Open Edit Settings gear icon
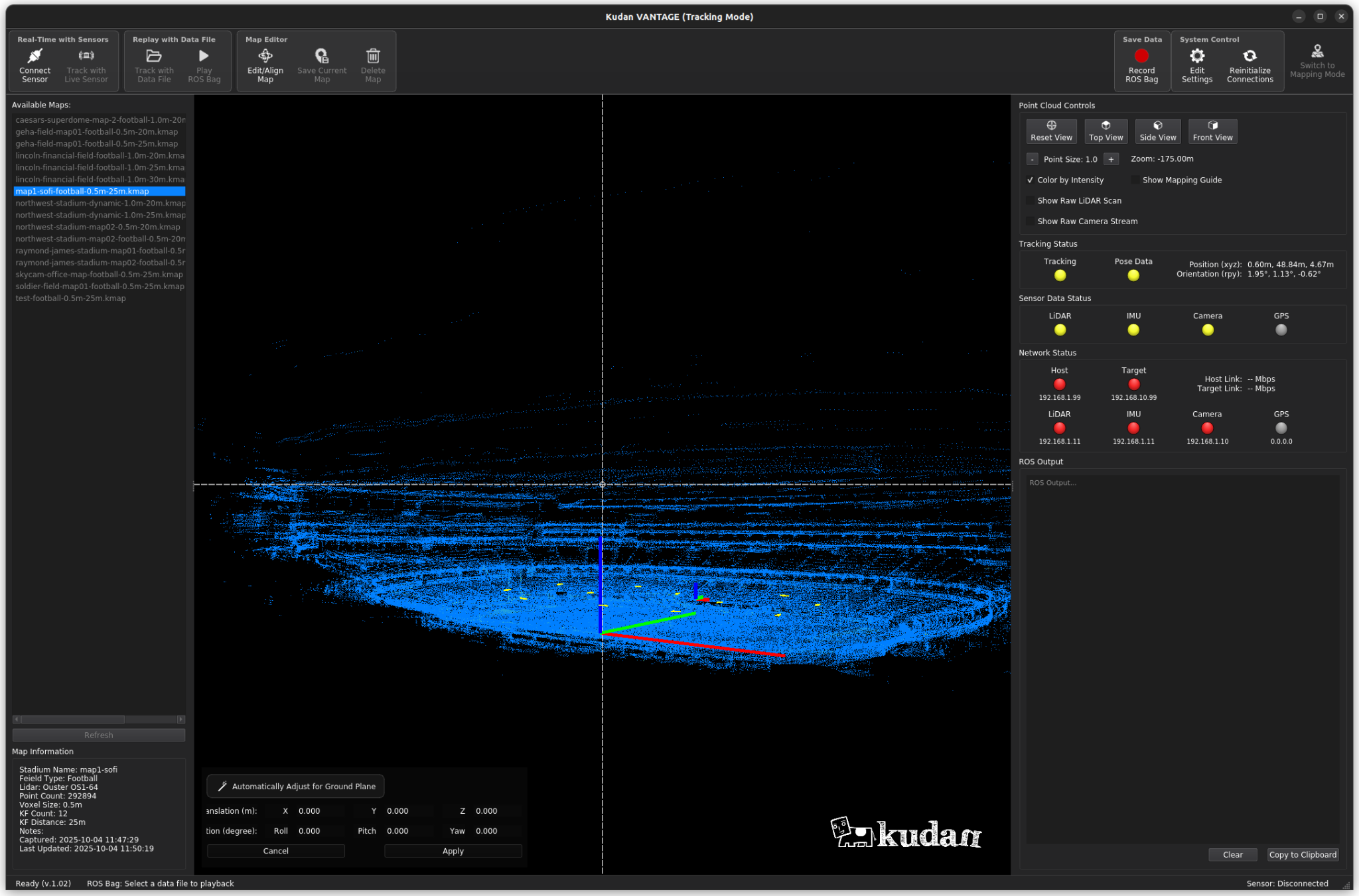 pyautogui.click(x=1196, y=56)
